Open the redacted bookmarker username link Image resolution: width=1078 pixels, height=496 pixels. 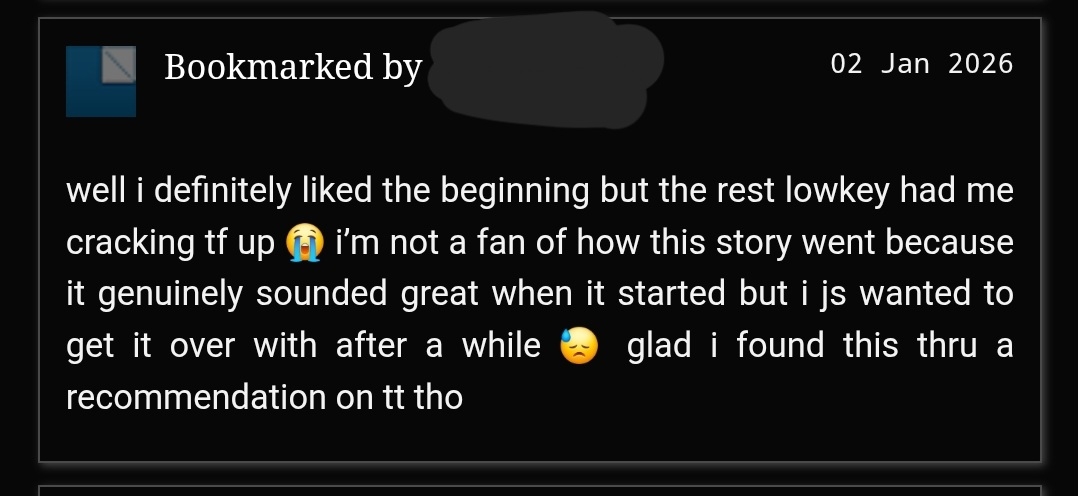click(x=545, y=69)
